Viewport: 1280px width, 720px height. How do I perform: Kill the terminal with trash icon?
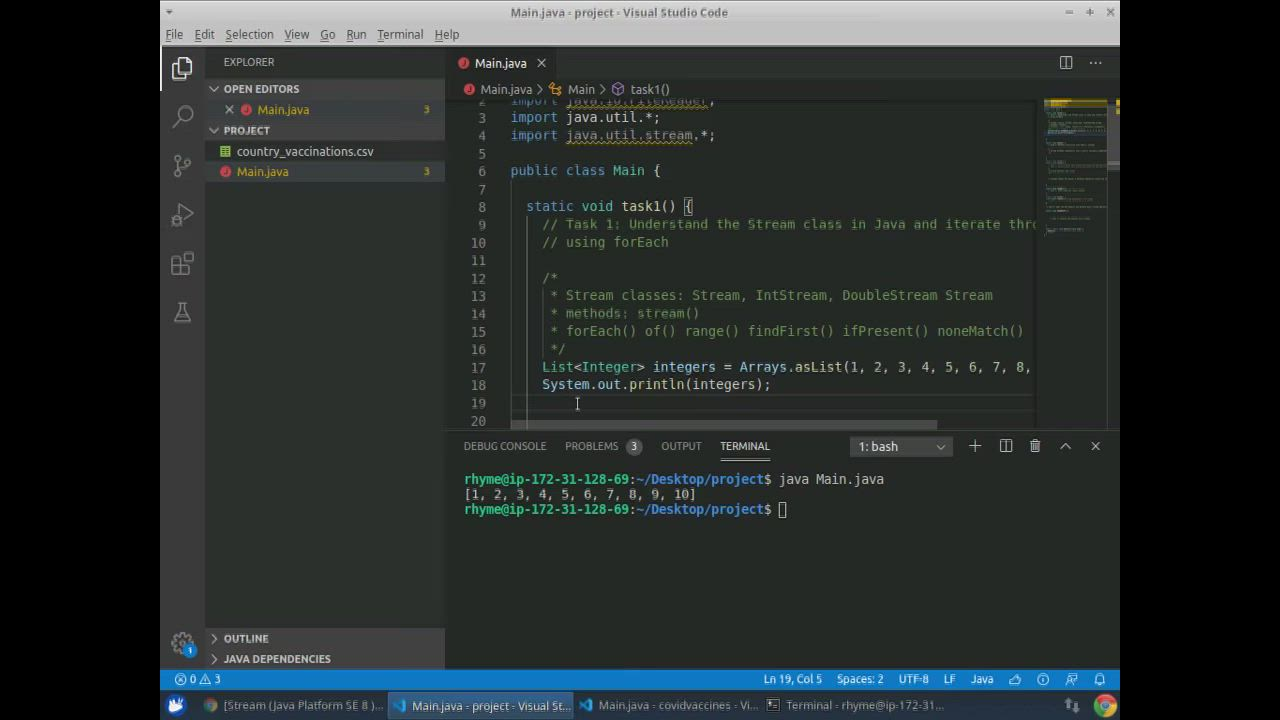pyautogui.click(x=1035, y=446)
